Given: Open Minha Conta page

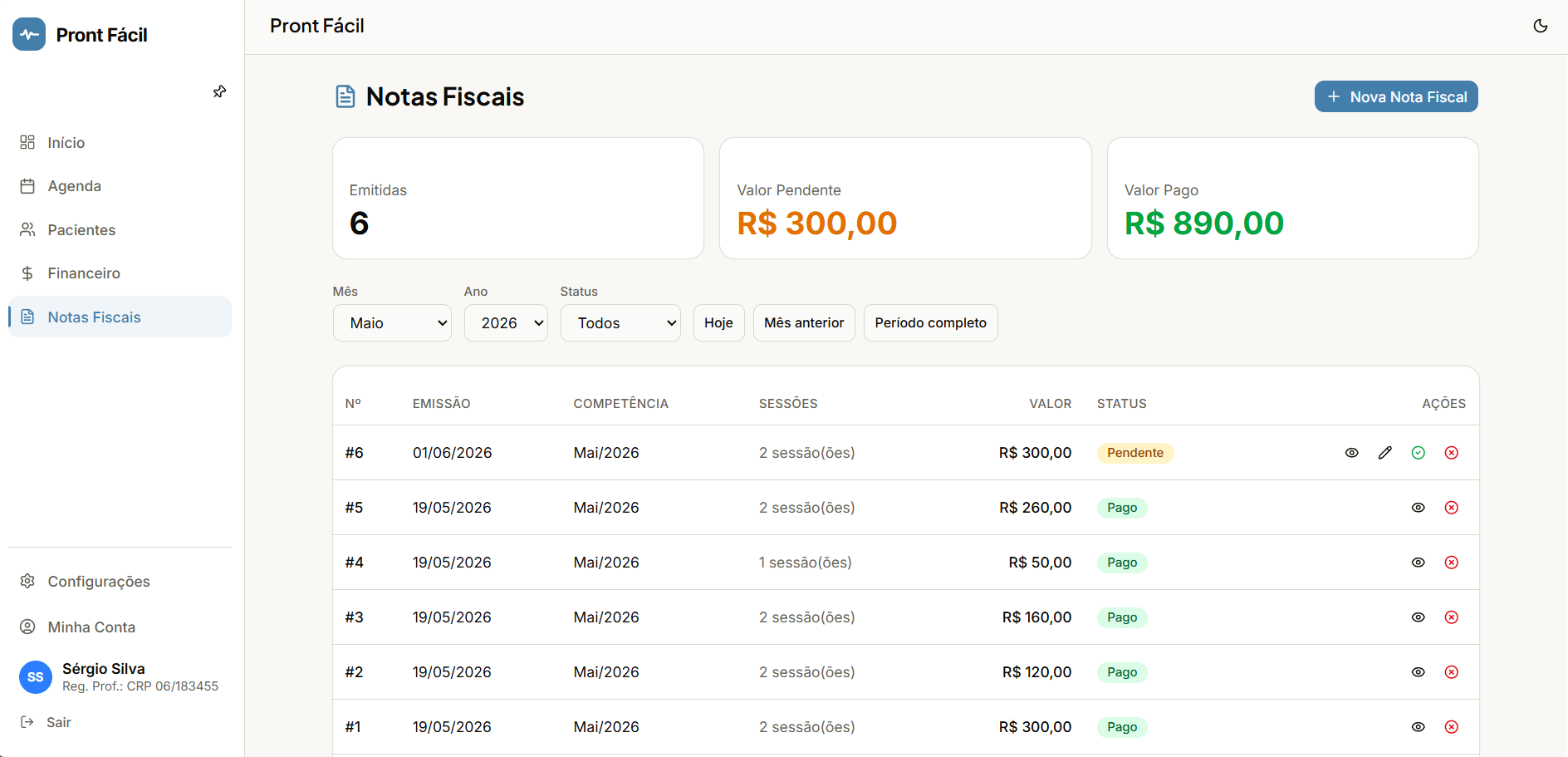Looking at the screenshot, I should [x=120, y=627].
